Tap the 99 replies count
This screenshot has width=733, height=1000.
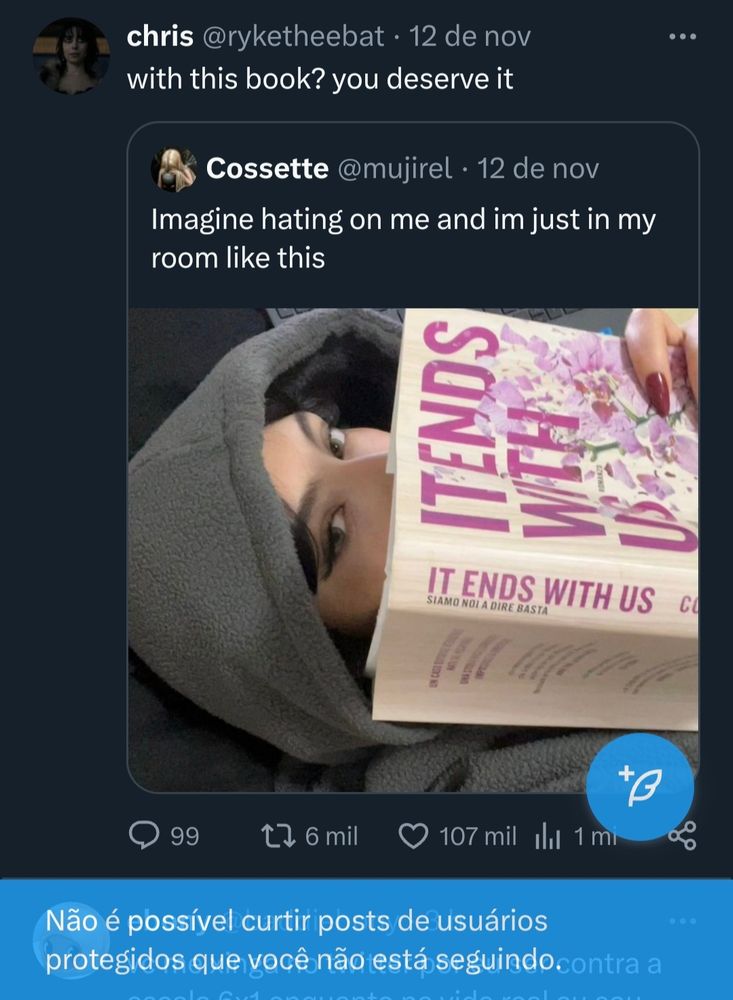pyautogui.click(x=184, y=836)
